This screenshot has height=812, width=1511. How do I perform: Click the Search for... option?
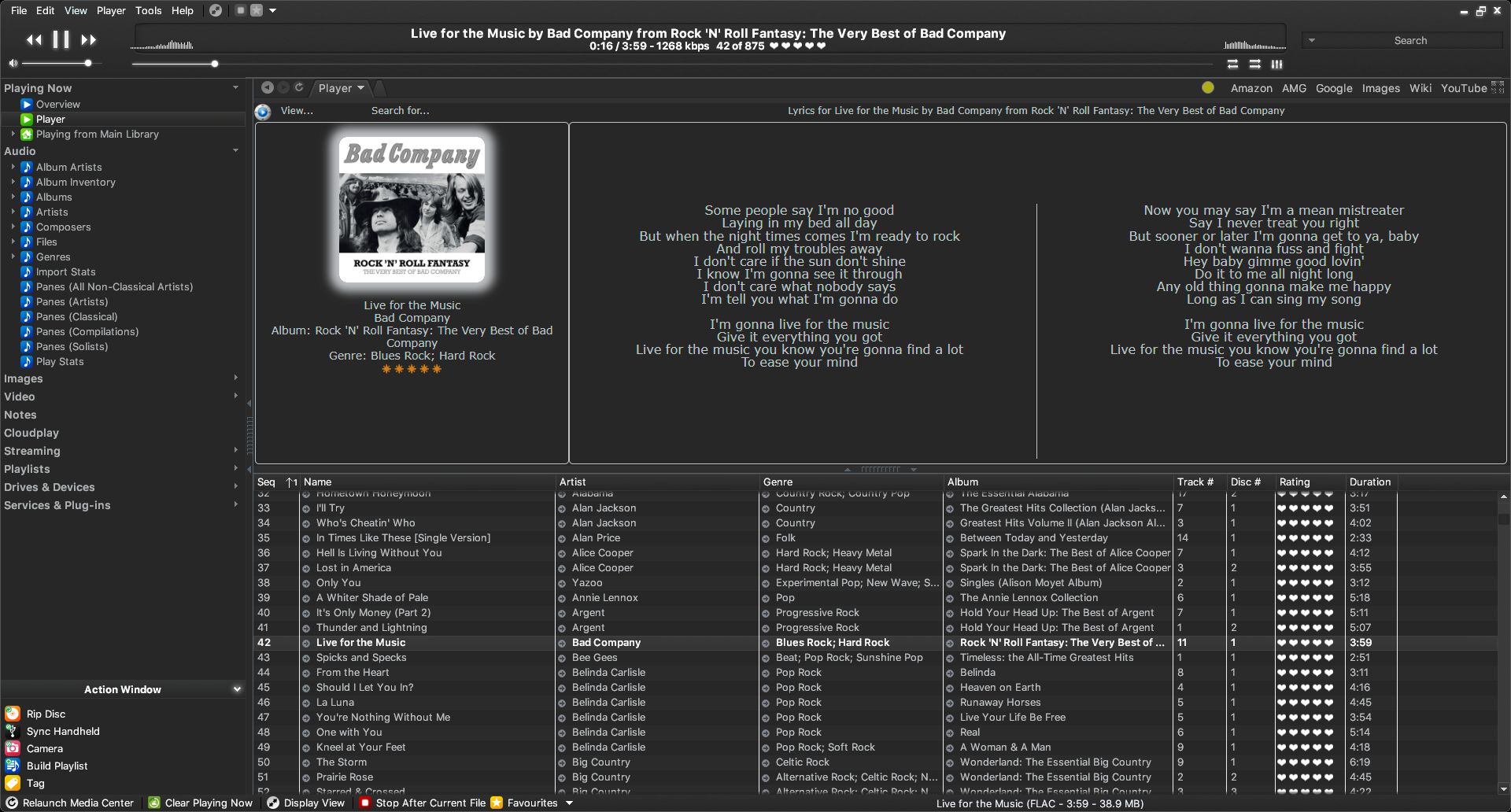click(x=400, y=111)
